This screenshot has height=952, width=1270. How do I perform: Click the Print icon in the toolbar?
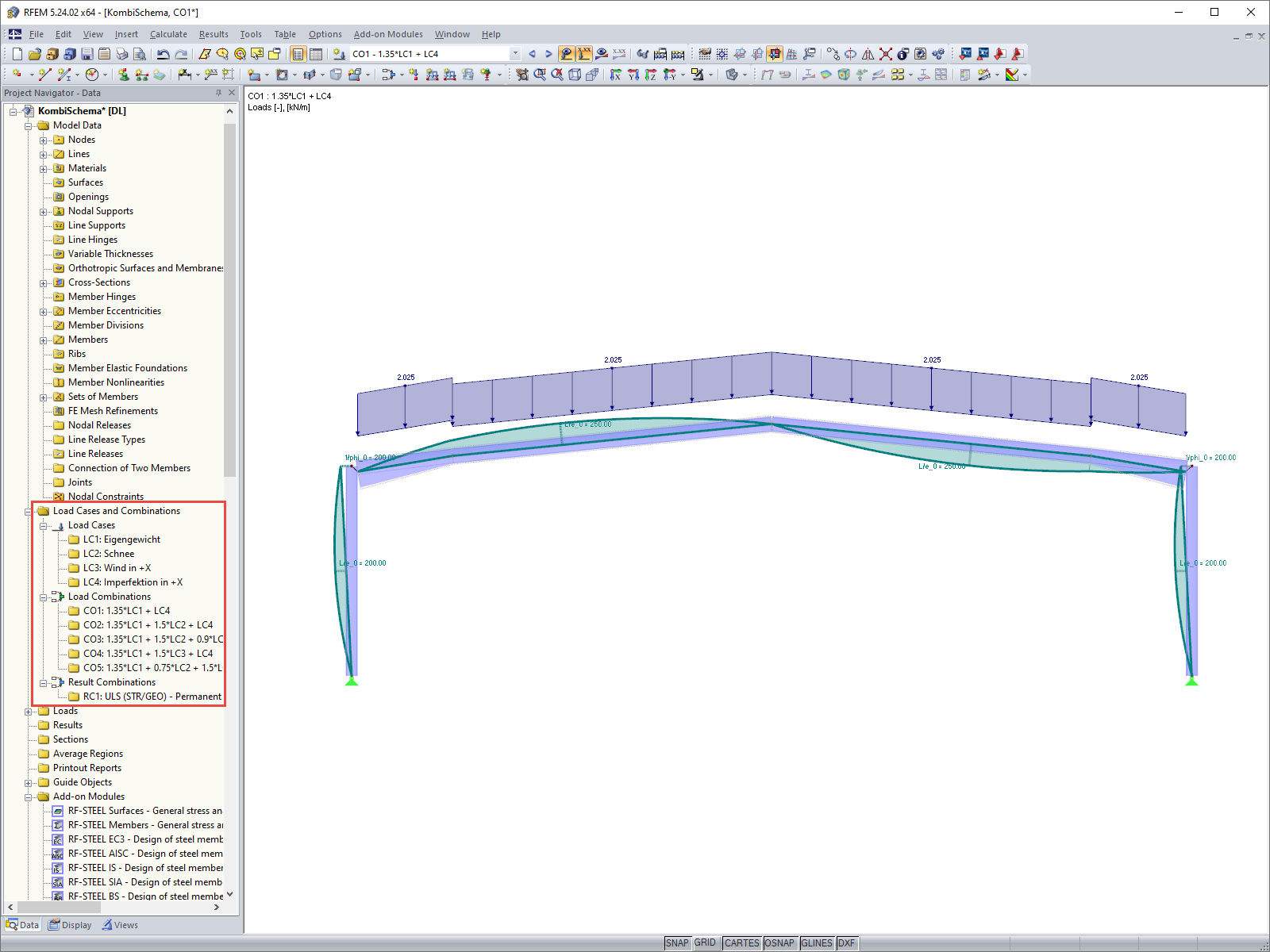click(122, 54)
